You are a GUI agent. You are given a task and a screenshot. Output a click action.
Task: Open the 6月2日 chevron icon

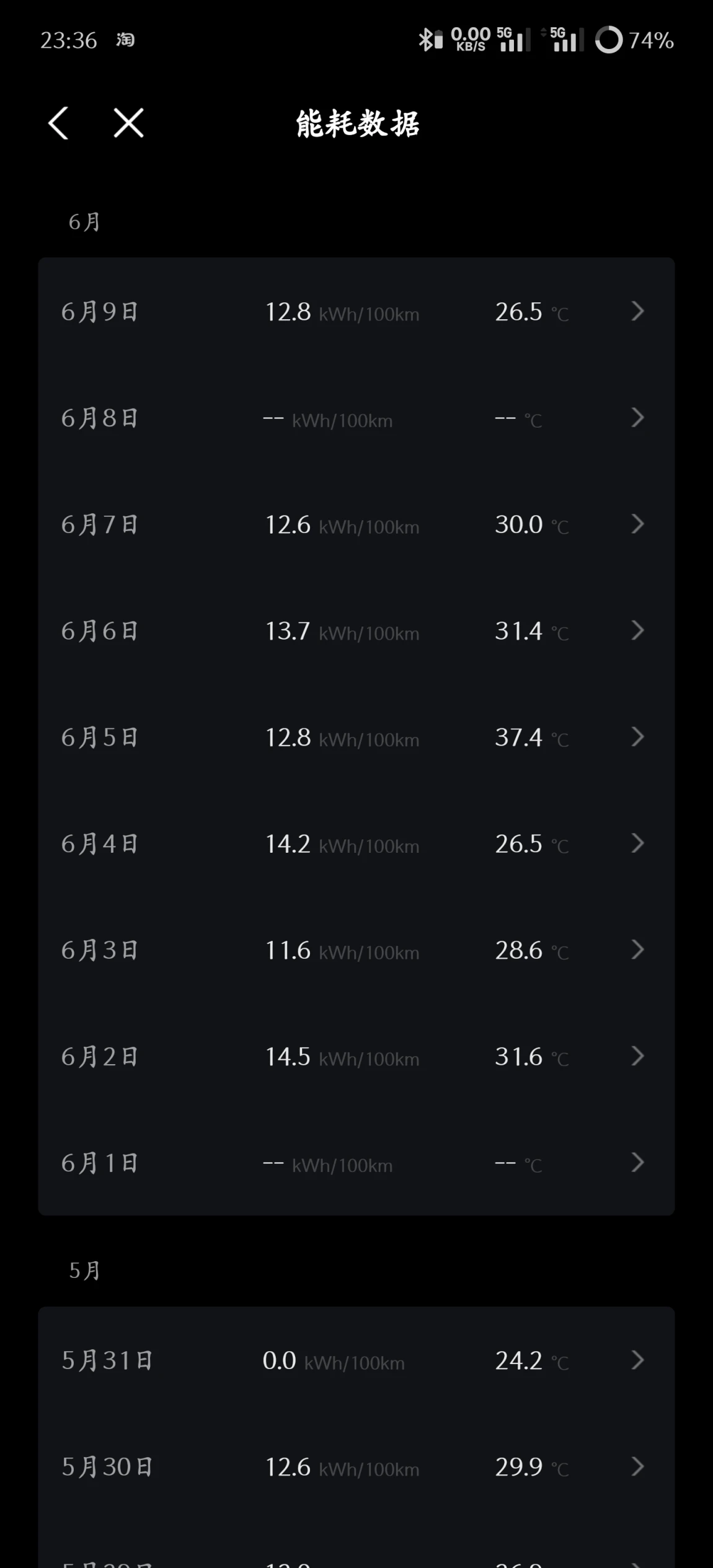pos(637,1056)
